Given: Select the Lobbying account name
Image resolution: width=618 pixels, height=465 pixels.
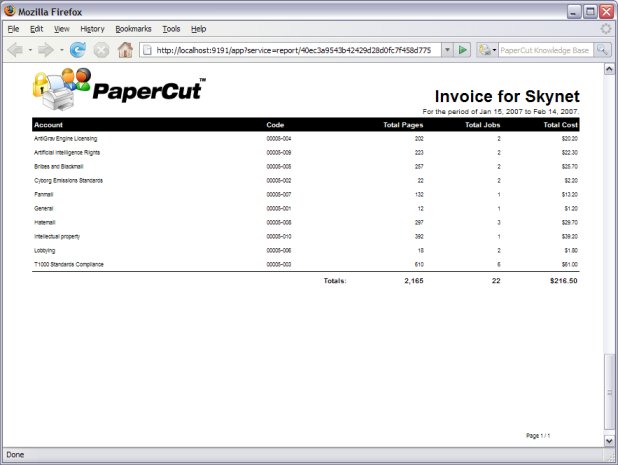Looking at the screenshot, I should click(x=45, y=251).
